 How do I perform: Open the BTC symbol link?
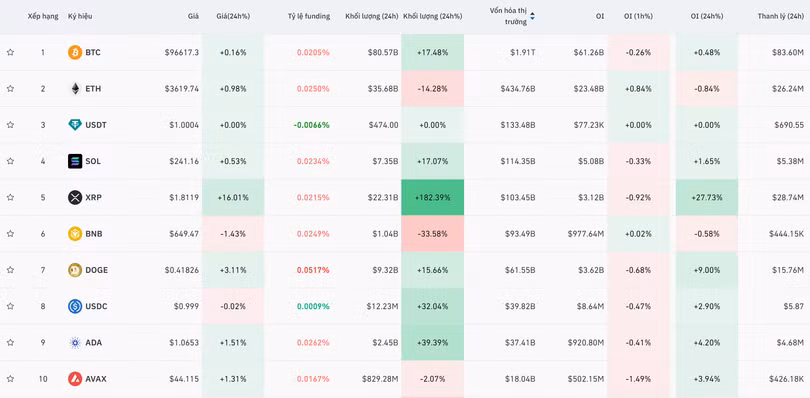pyautogui.click(x=93, y=52)
